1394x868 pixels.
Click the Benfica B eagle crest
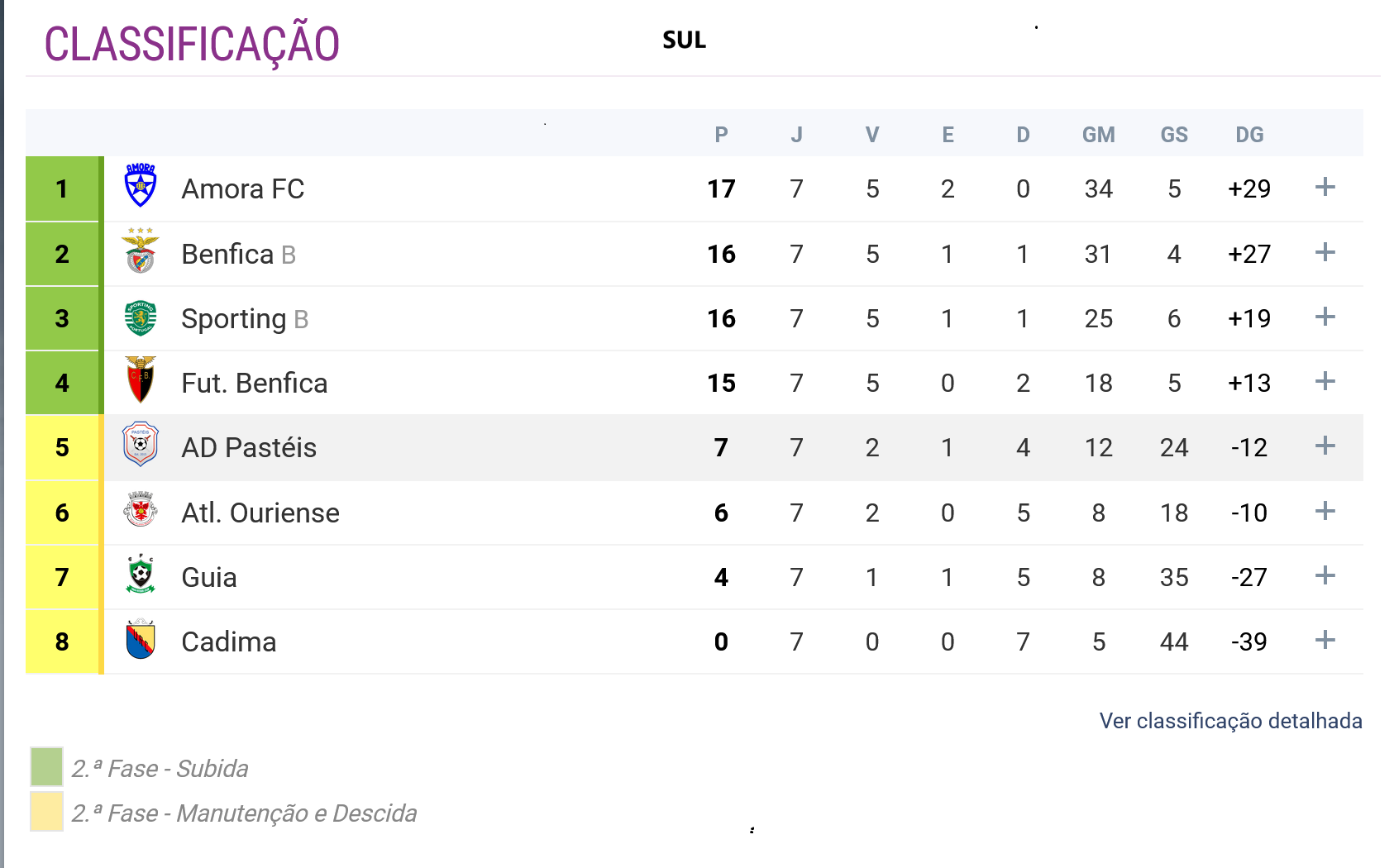(141, 251)
